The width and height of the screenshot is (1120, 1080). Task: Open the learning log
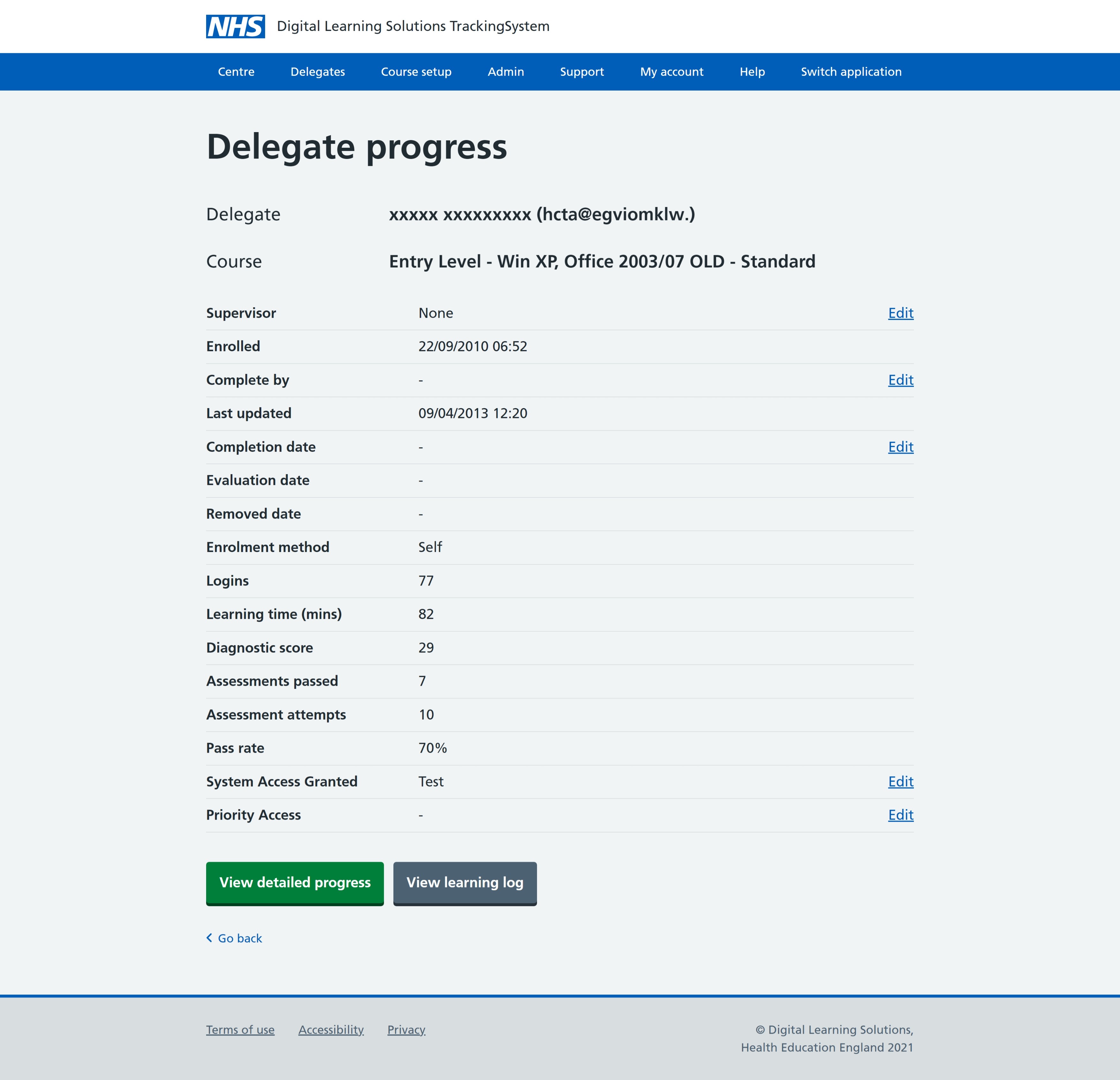tap(465, 883)
